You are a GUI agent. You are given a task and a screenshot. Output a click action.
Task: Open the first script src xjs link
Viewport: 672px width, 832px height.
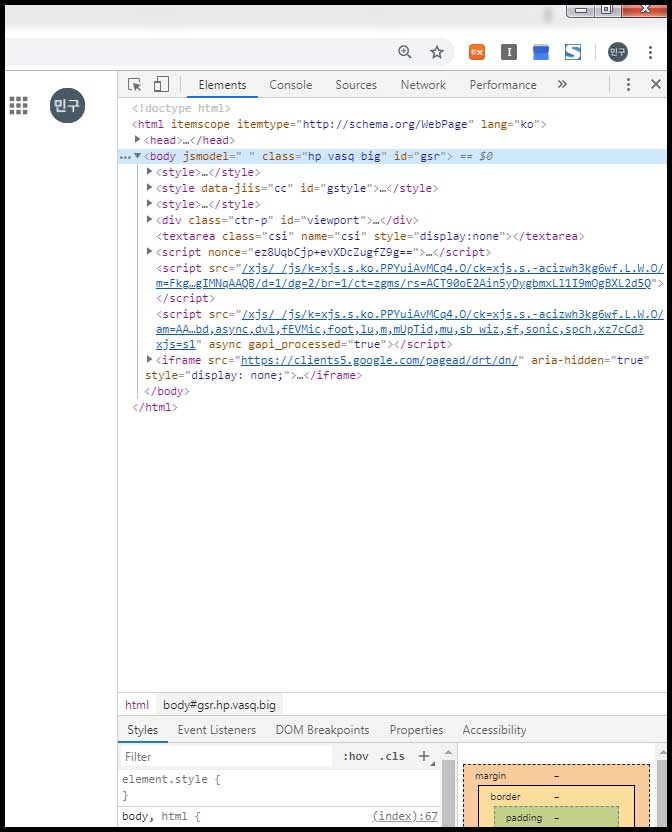tap(409, 276)
